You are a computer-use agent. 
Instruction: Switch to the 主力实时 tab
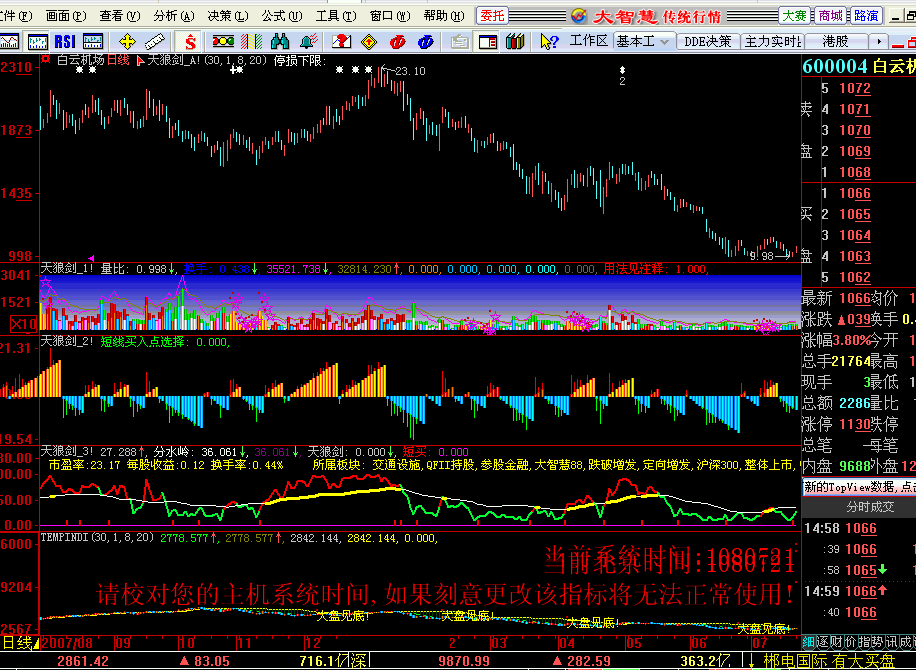pyautogui.click(x=773, y=41)
